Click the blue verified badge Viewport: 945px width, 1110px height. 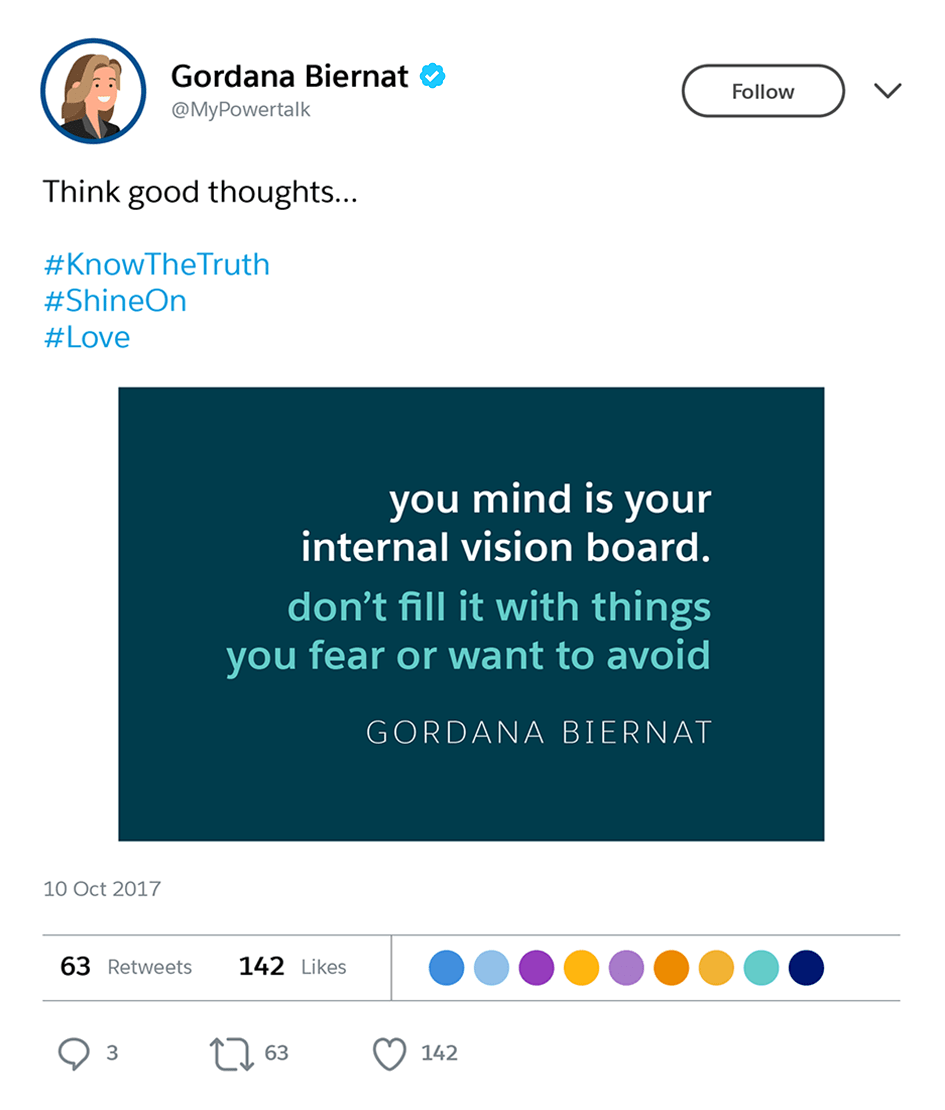point(432,76)
